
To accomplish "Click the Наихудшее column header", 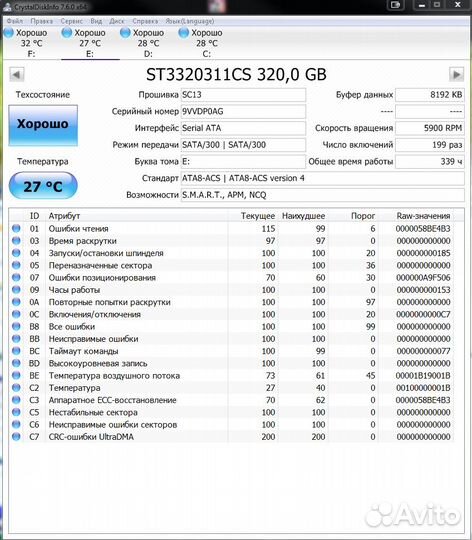I will click(x=303, y=216).
